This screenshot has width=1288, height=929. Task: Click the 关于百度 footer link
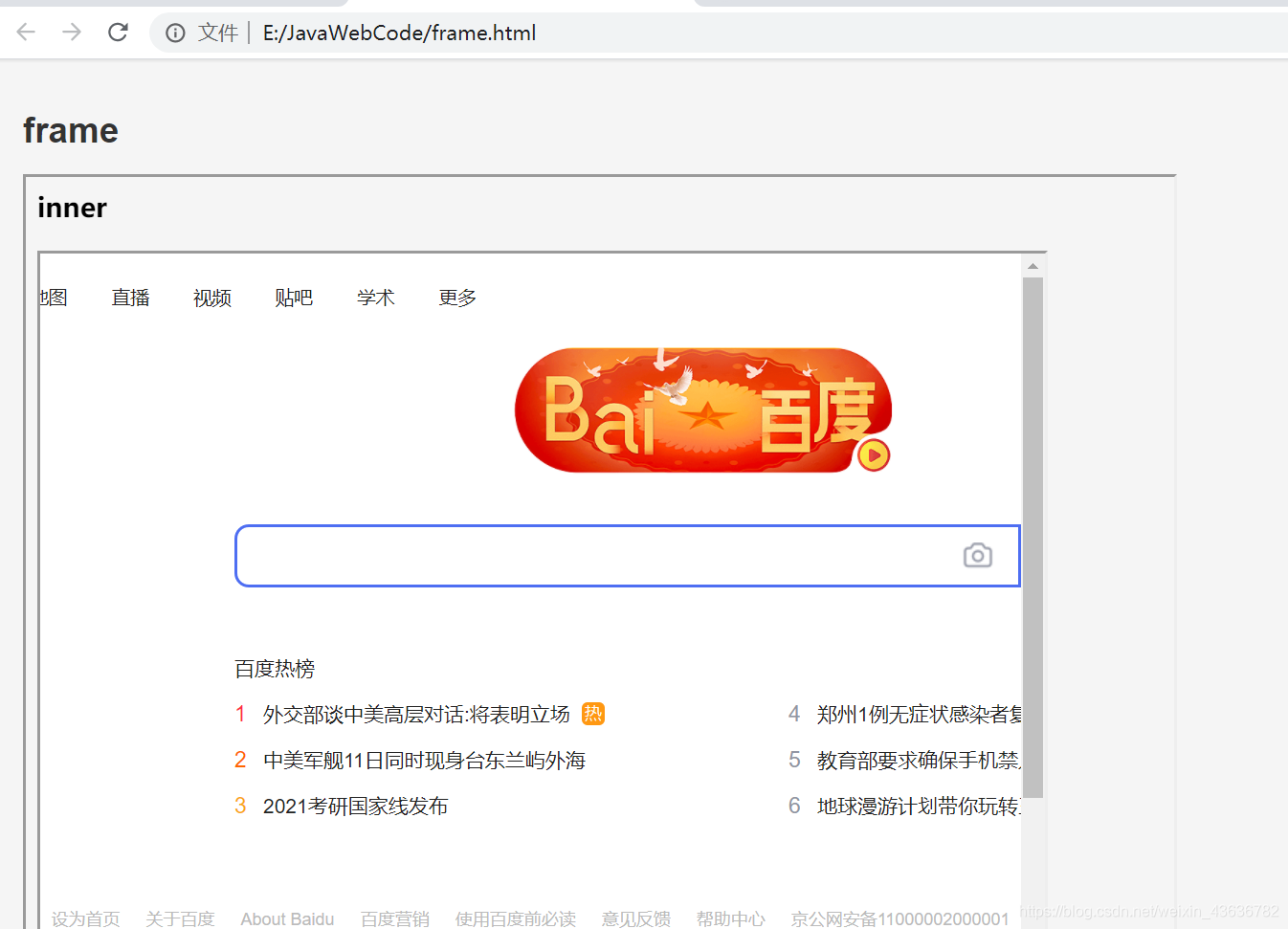tap(180, 918)
